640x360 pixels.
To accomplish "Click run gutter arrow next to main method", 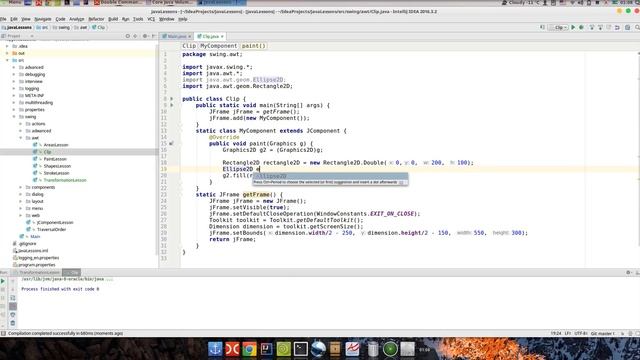I will click(x=172, y=105).
